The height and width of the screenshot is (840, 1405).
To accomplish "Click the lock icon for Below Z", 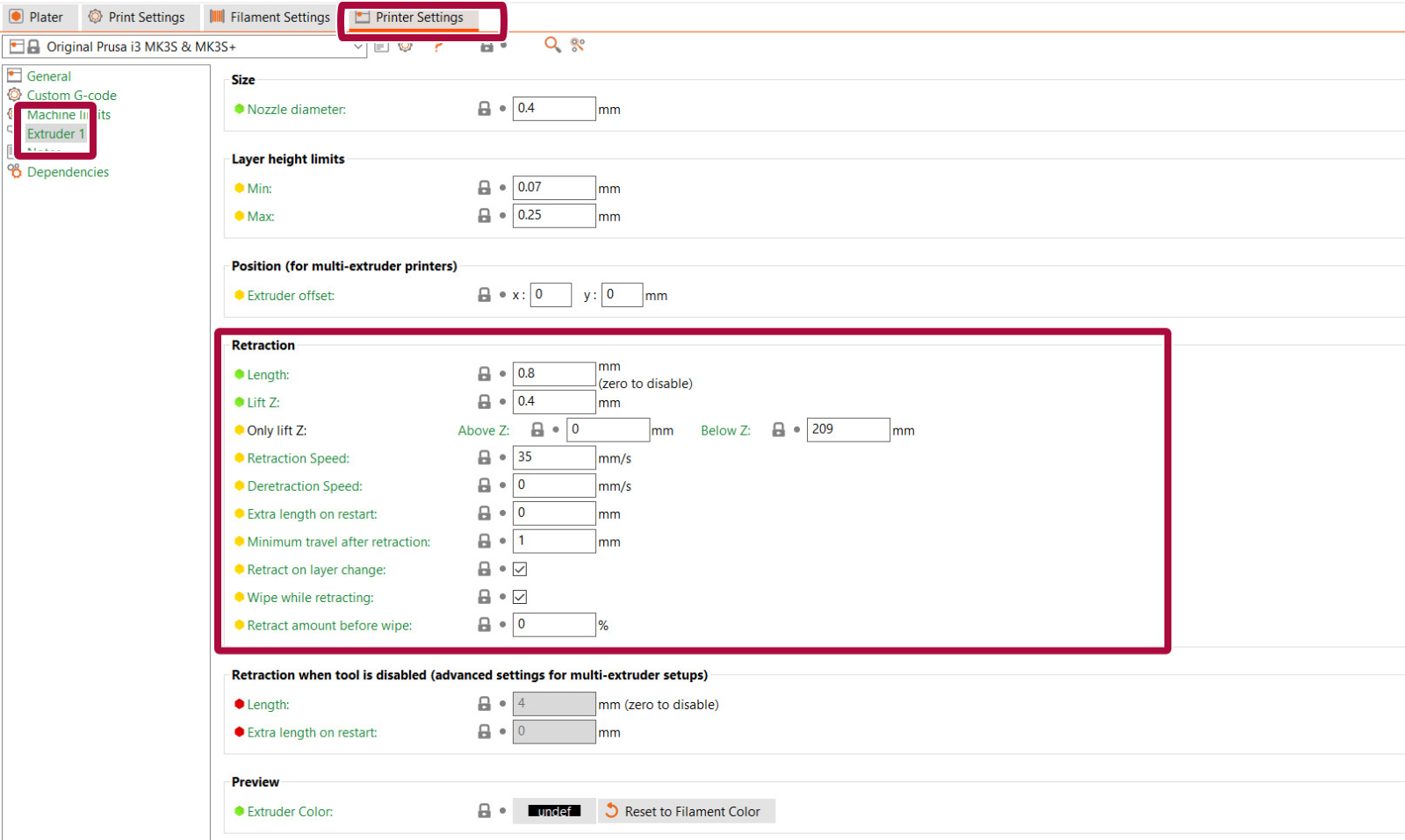I will click(778, 430).
